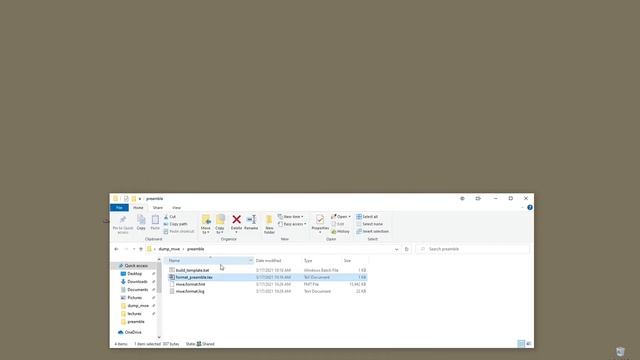Go up one folder level arrow

click(x=141, y=249)
